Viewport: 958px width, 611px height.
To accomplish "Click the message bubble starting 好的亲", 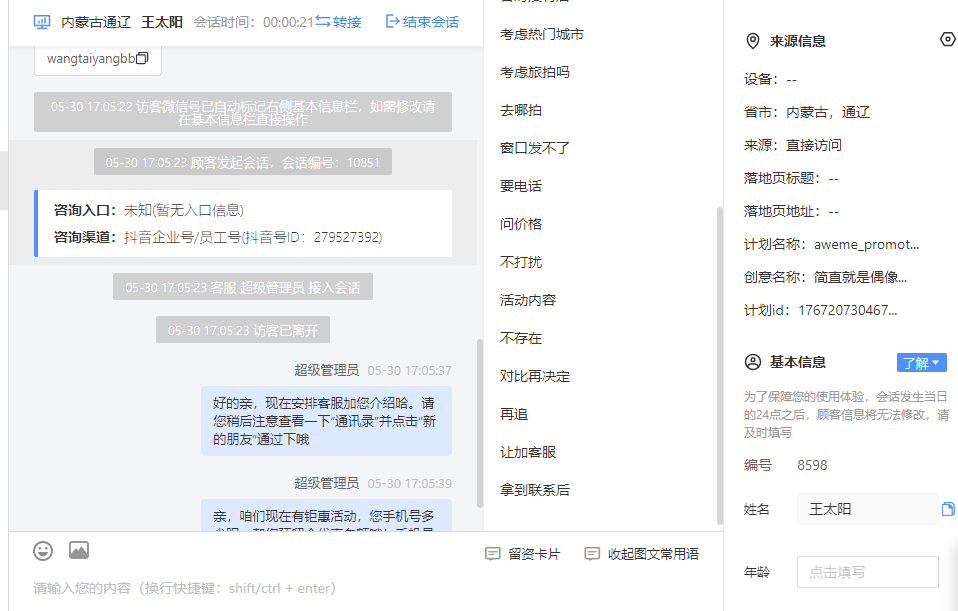I will point(326,421).
